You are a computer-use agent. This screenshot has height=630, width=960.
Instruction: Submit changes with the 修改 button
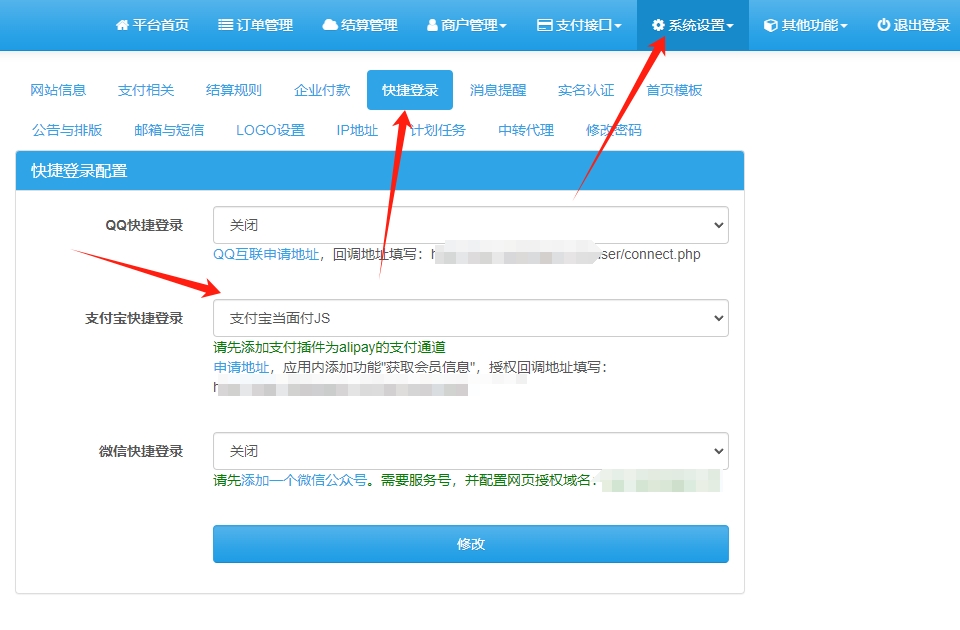click(469, 543)
